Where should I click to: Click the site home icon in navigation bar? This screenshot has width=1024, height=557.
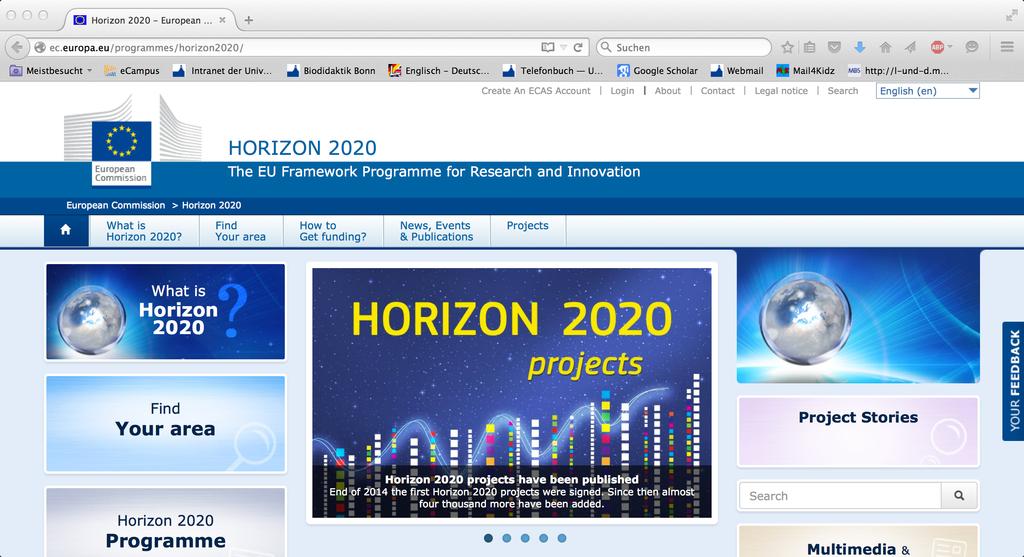point(66,231)
